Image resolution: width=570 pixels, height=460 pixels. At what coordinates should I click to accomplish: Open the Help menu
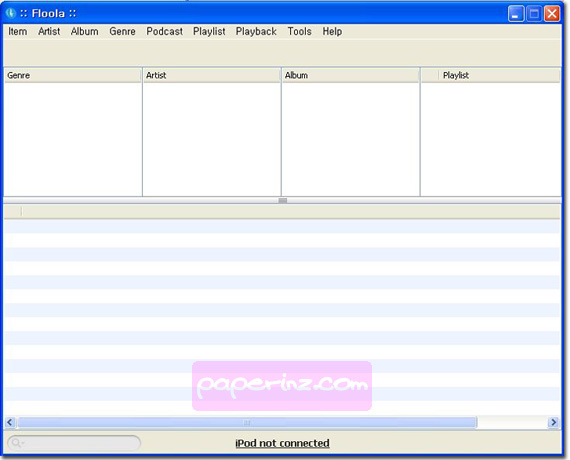(332, 32)
